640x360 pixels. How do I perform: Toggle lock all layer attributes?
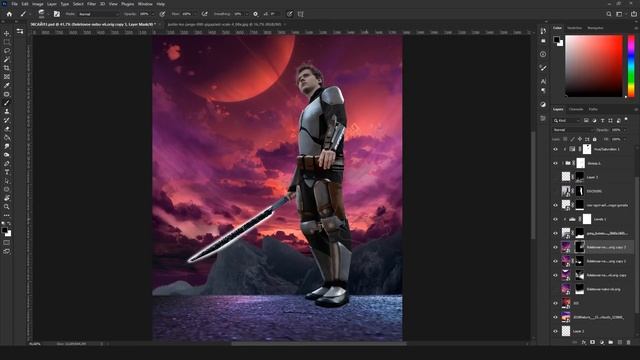[595, 139]
